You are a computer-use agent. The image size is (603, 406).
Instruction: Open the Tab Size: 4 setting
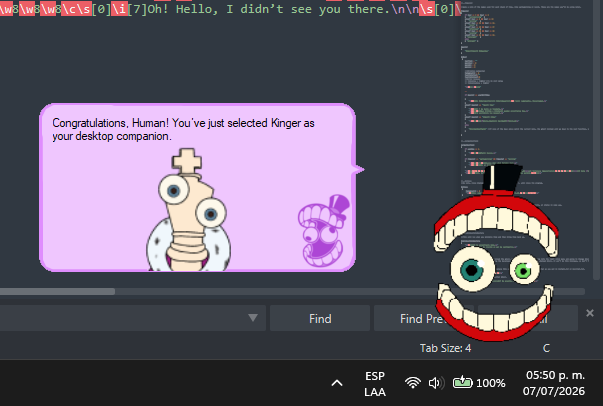click(445, 348)
